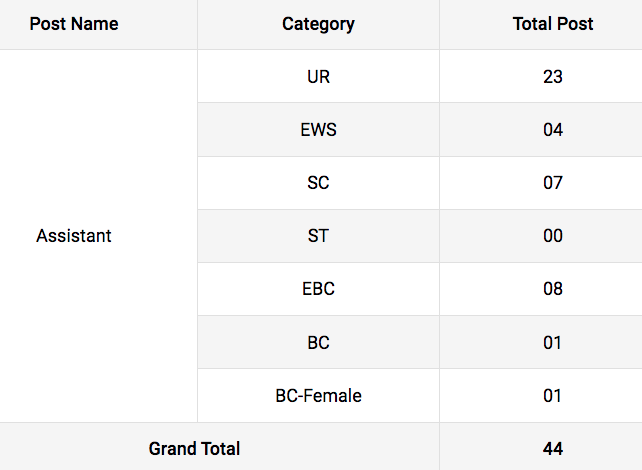Select the BC category cell
This screenshot has height=470, width=642.
[x=318, y=343]
